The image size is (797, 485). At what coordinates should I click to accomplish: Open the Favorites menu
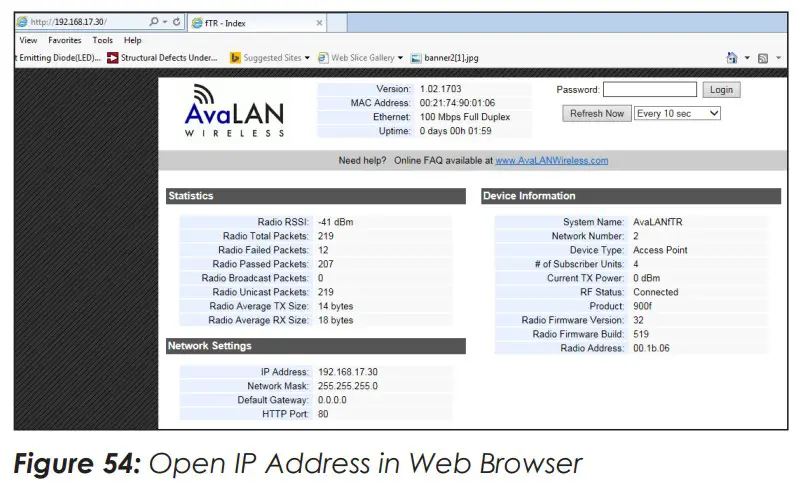pos(65,40)
